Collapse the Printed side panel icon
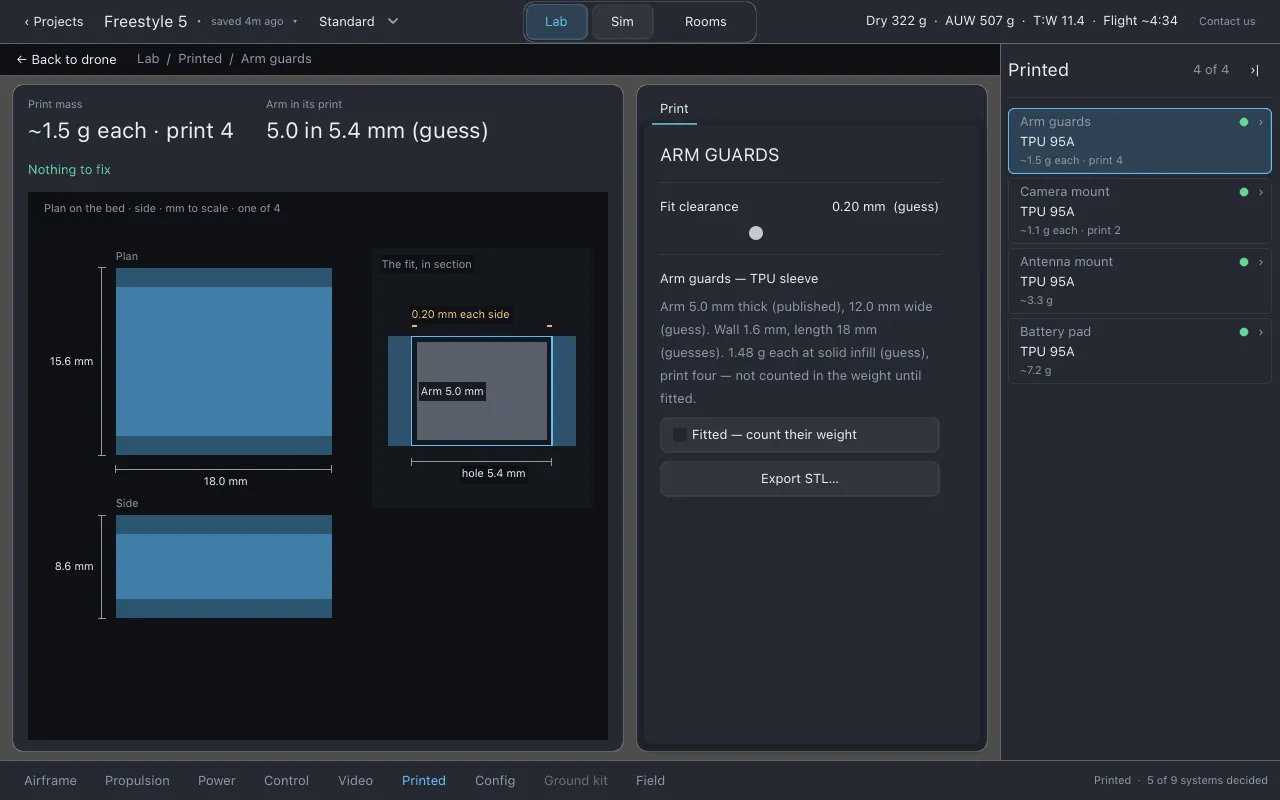The width and height of the screenshot is (1280, 800). coord(1254,70)
